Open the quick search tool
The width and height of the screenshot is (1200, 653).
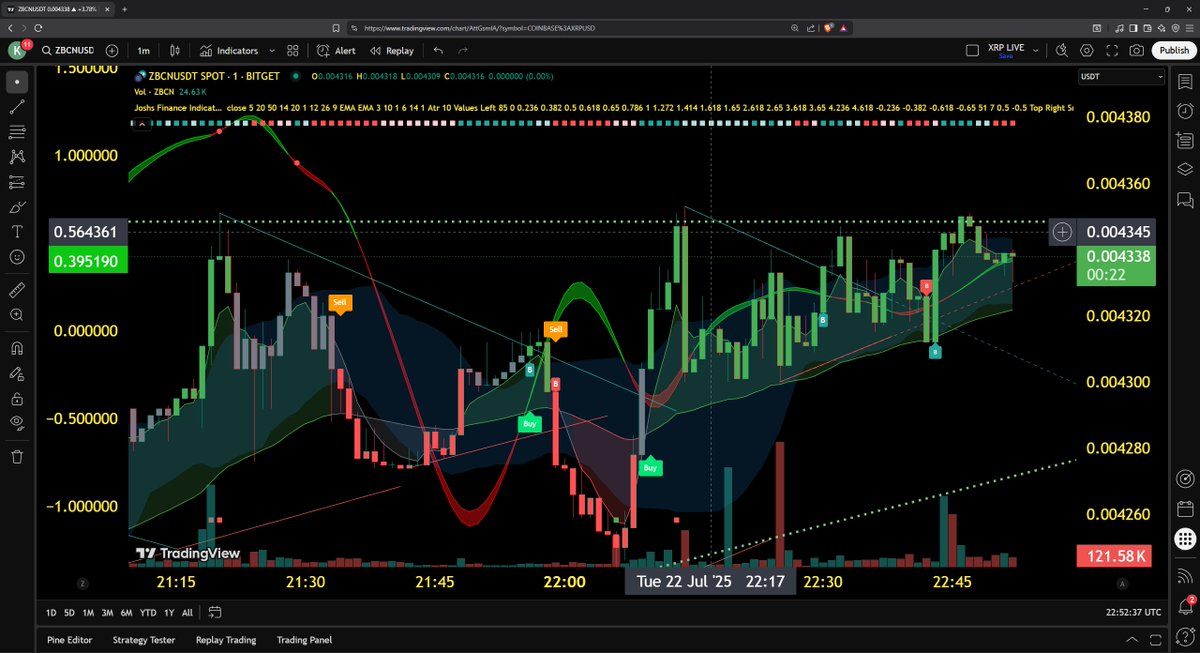coord(1062,50)
